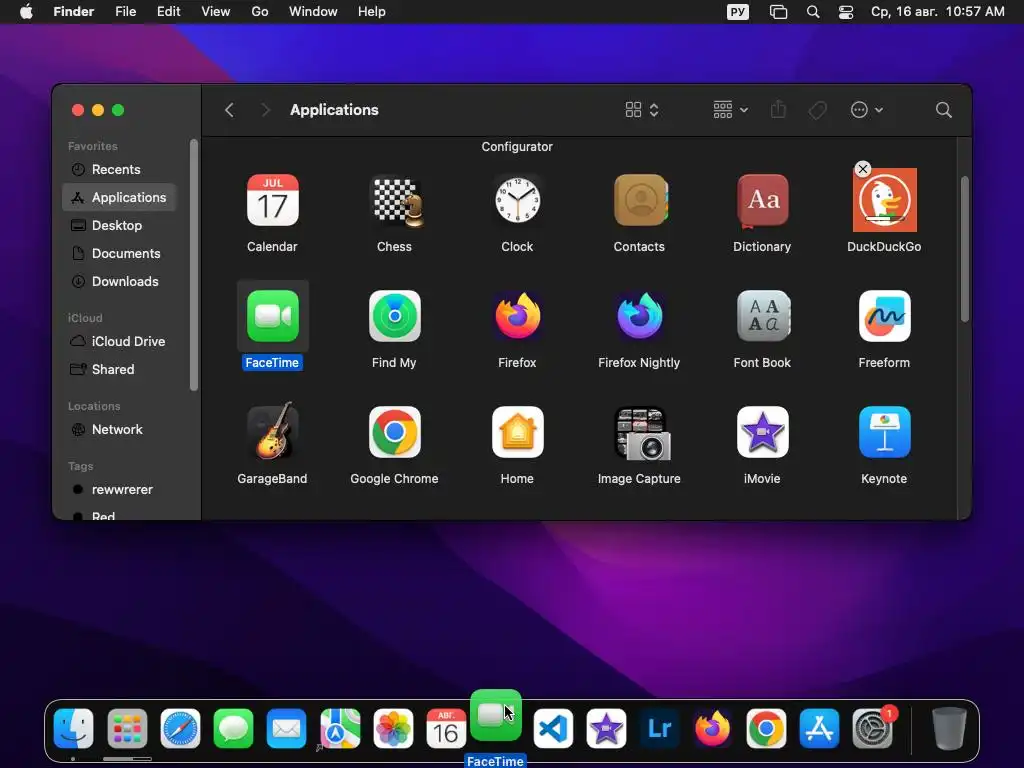Open the Calendar app icon
The height and width of the screenshot is (768, 1024).
pyautogui.click(x=272, y=200)
